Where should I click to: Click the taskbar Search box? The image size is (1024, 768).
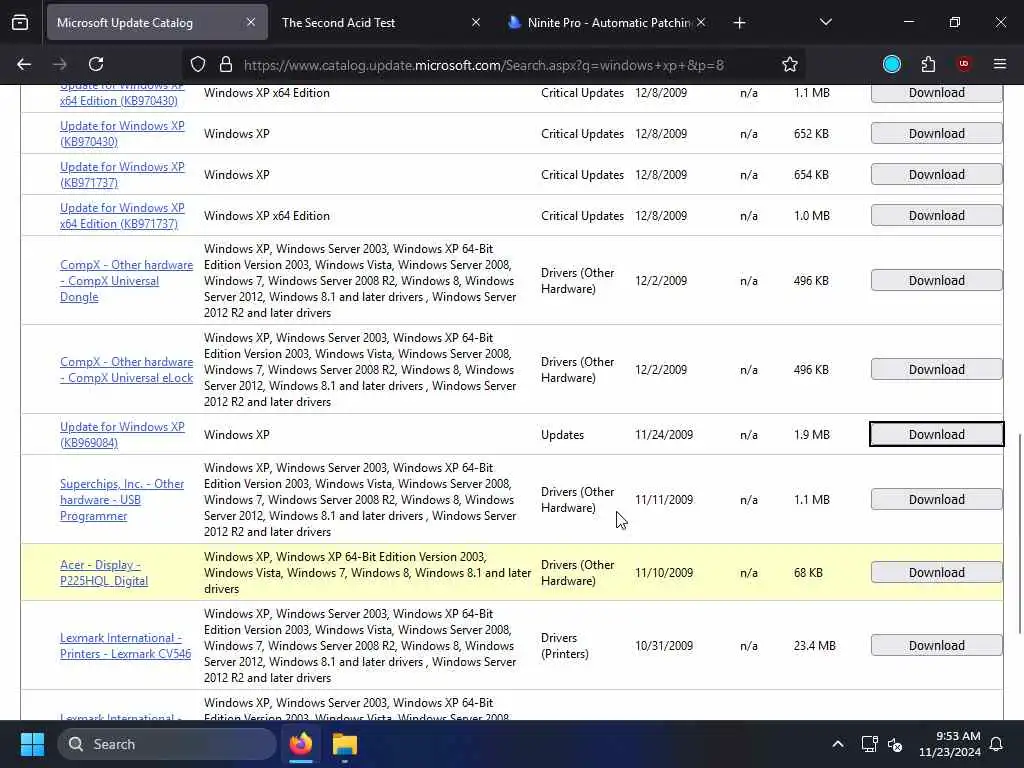click(x=167, y=744)
